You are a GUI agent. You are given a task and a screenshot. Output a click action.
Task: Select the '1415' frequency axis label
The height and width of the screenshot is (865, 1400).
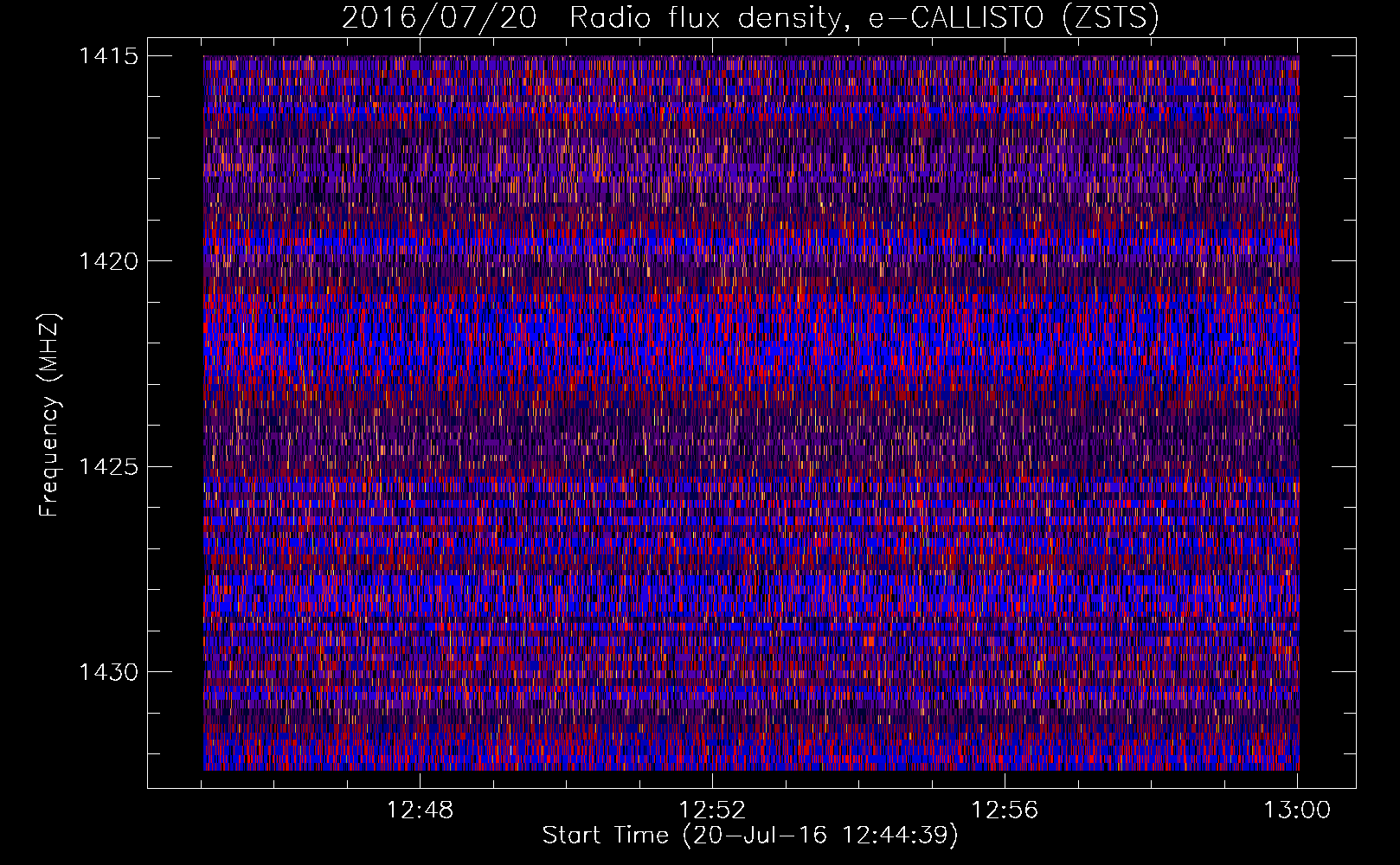point(108,56)
